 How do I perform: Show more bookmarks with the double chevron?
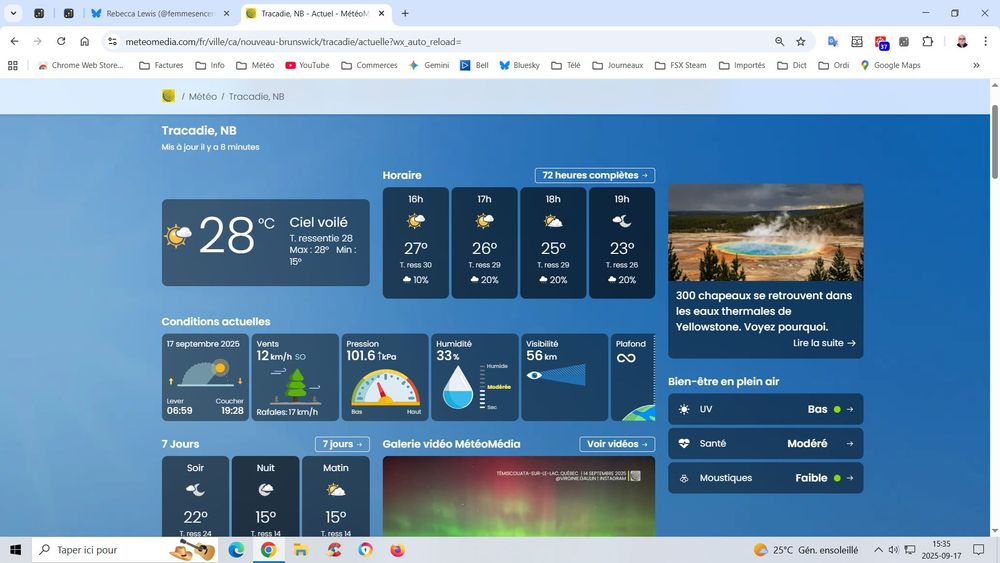(x=976, y=65)
